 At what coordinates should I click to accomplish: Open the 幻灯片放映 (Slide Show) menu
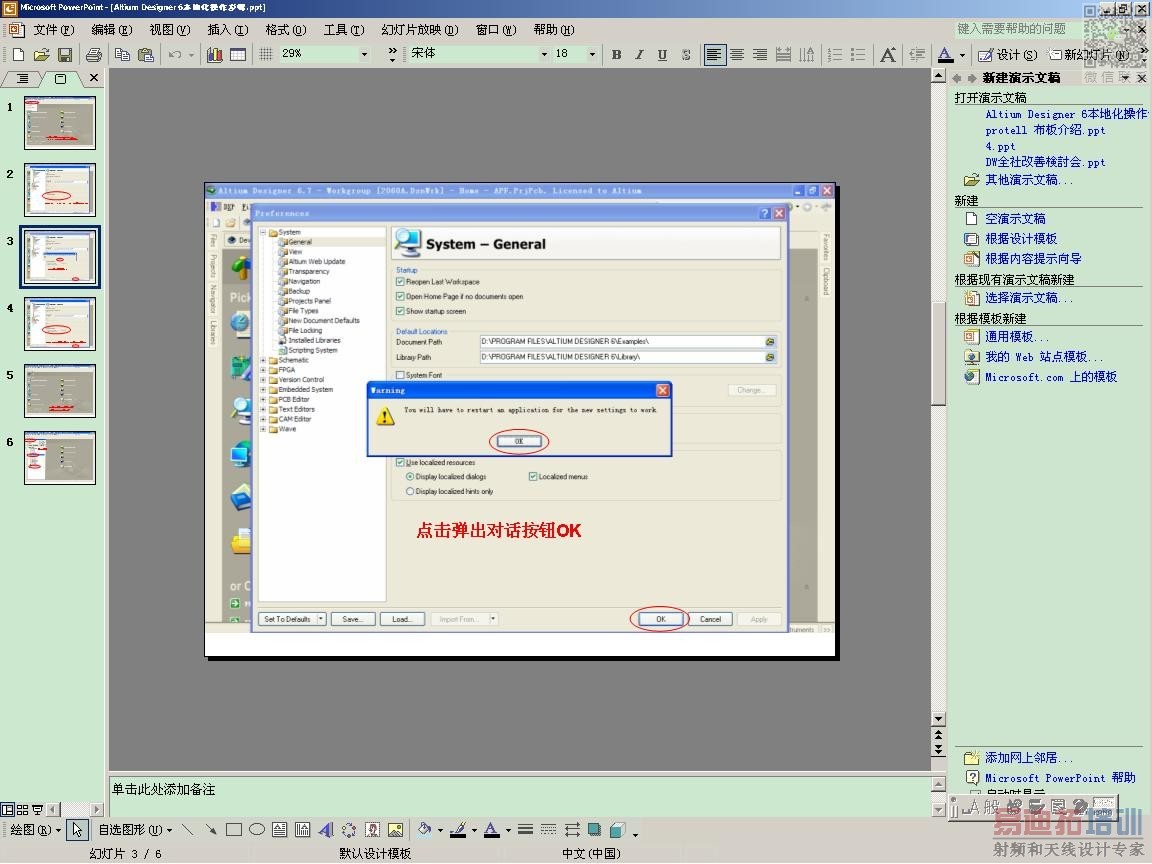point(420,29)
